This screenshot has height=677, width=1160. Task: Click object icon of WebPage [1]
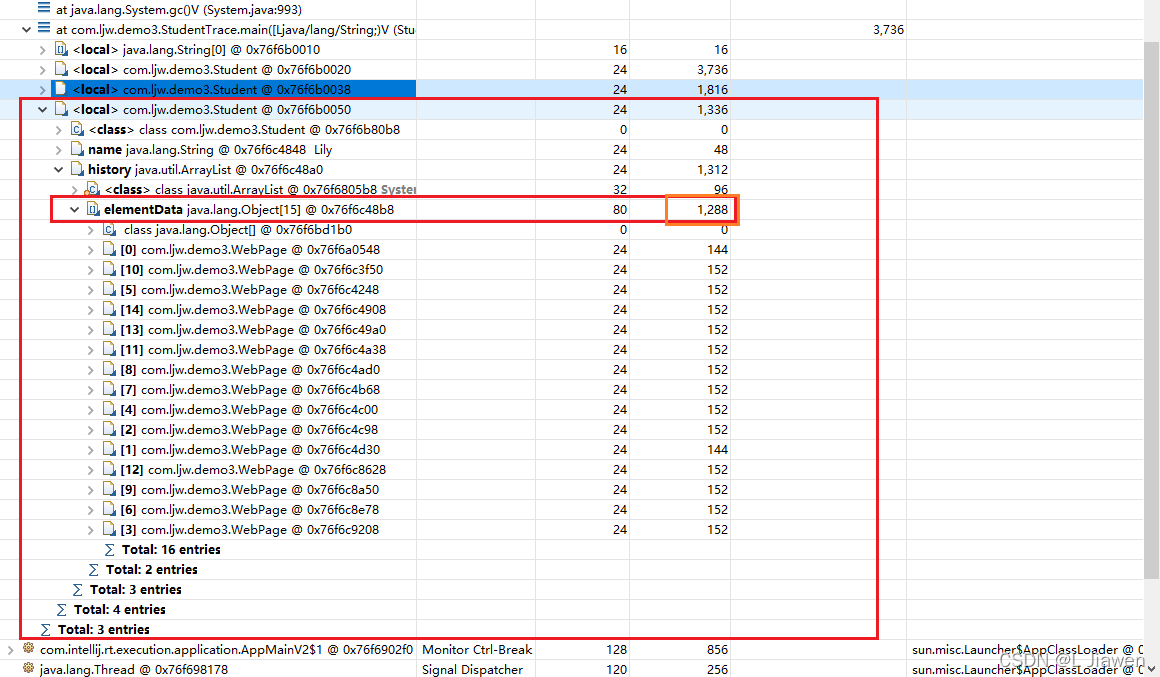coord(109,448)
